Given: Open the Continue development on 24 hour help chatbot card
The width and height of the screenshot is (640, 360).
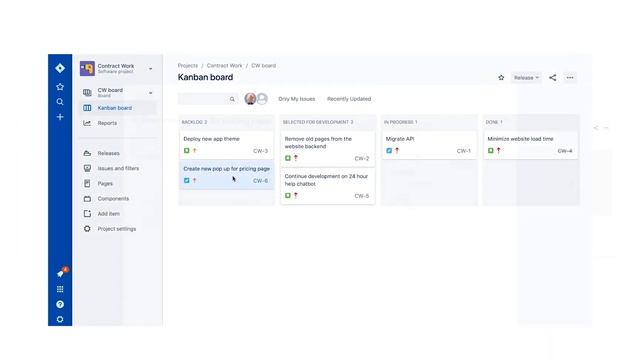Looking at the screenshot, I should coord(328,186).
